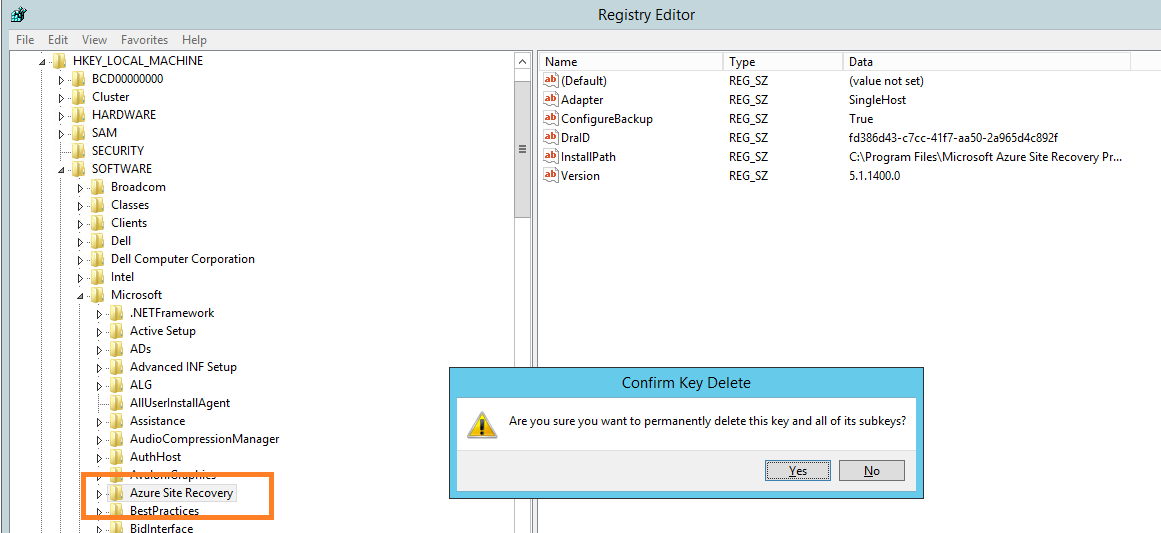Click the SingleHost data value

pyautogui.click(x=877, y=99)
